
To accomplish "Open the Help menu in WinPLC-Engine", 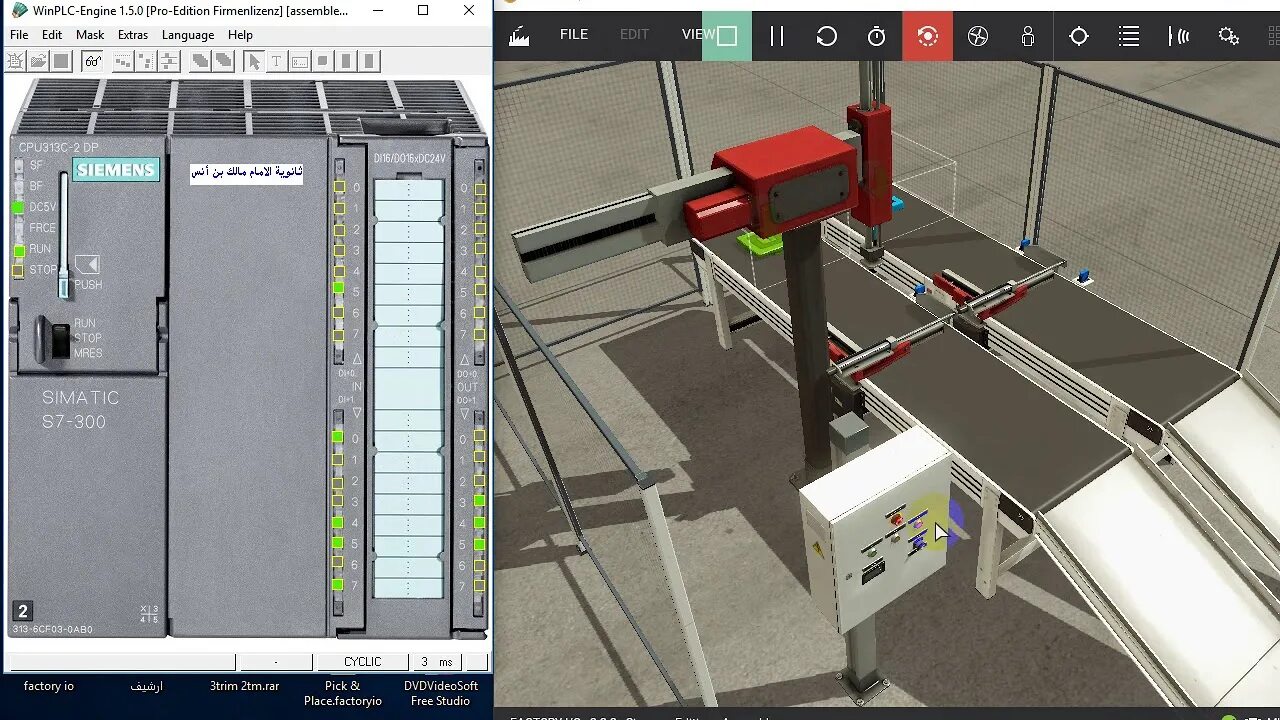I will 240,34.
